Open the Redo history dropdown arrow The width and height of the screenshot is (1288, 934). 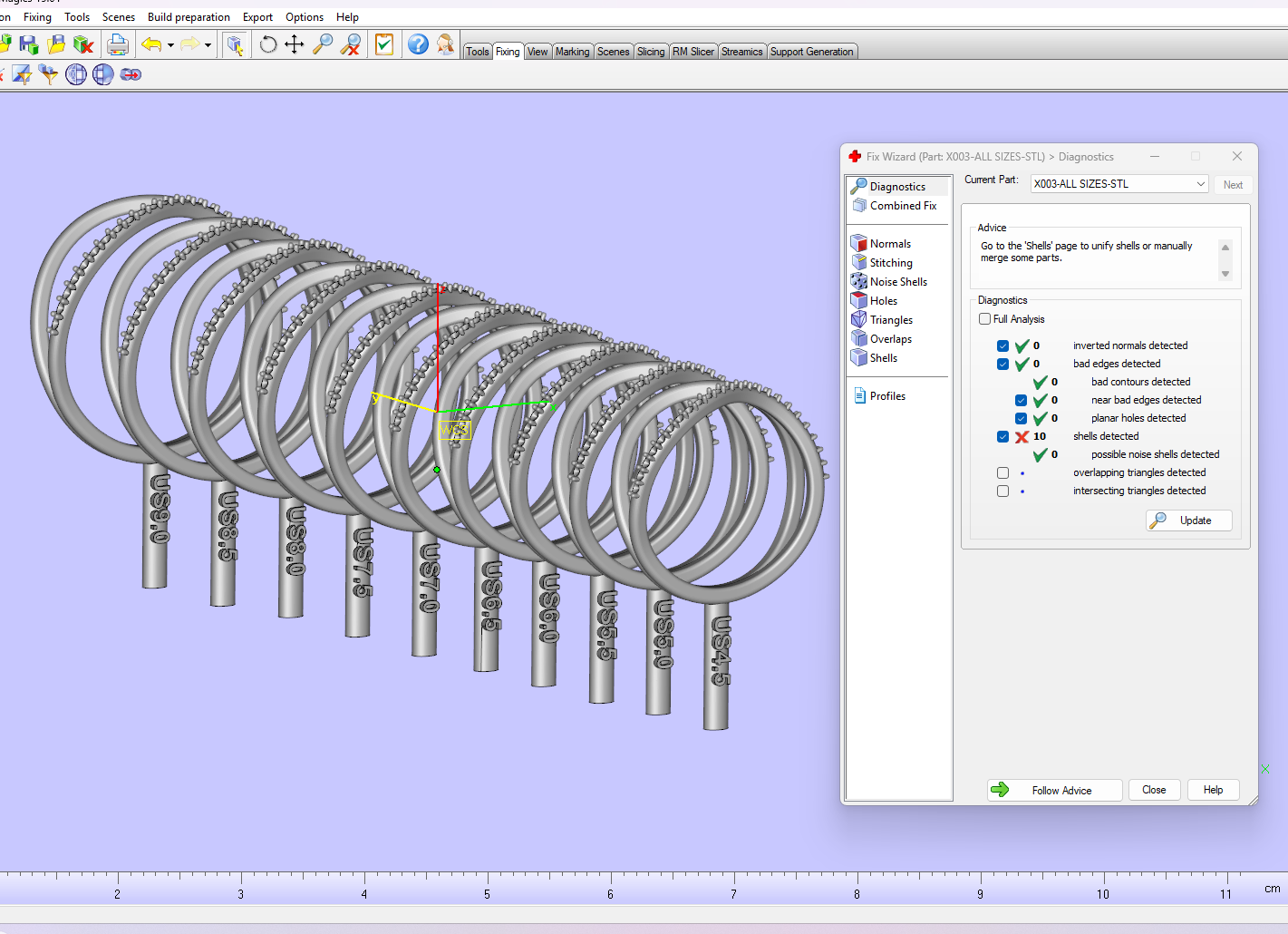tap(208, 45)
